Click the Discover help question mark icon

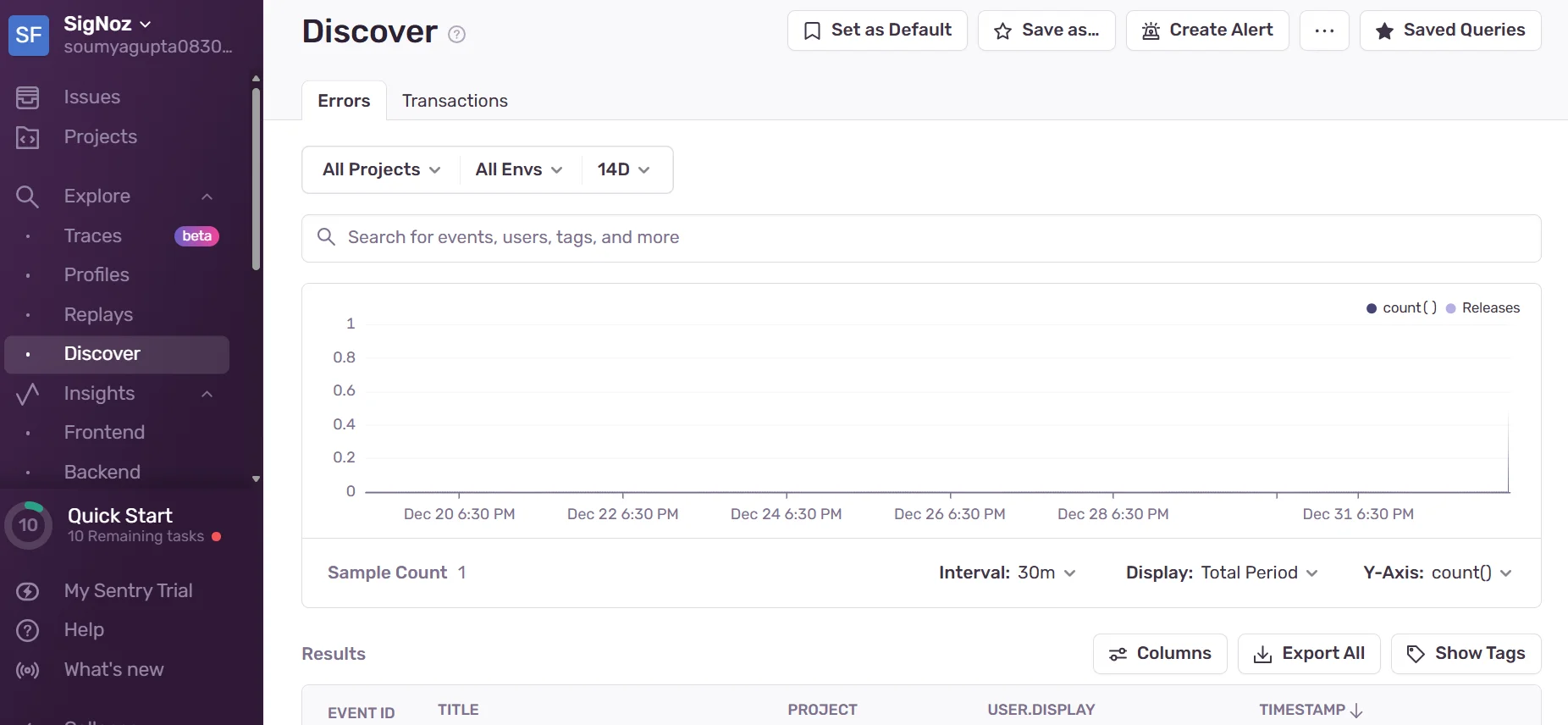456,35
